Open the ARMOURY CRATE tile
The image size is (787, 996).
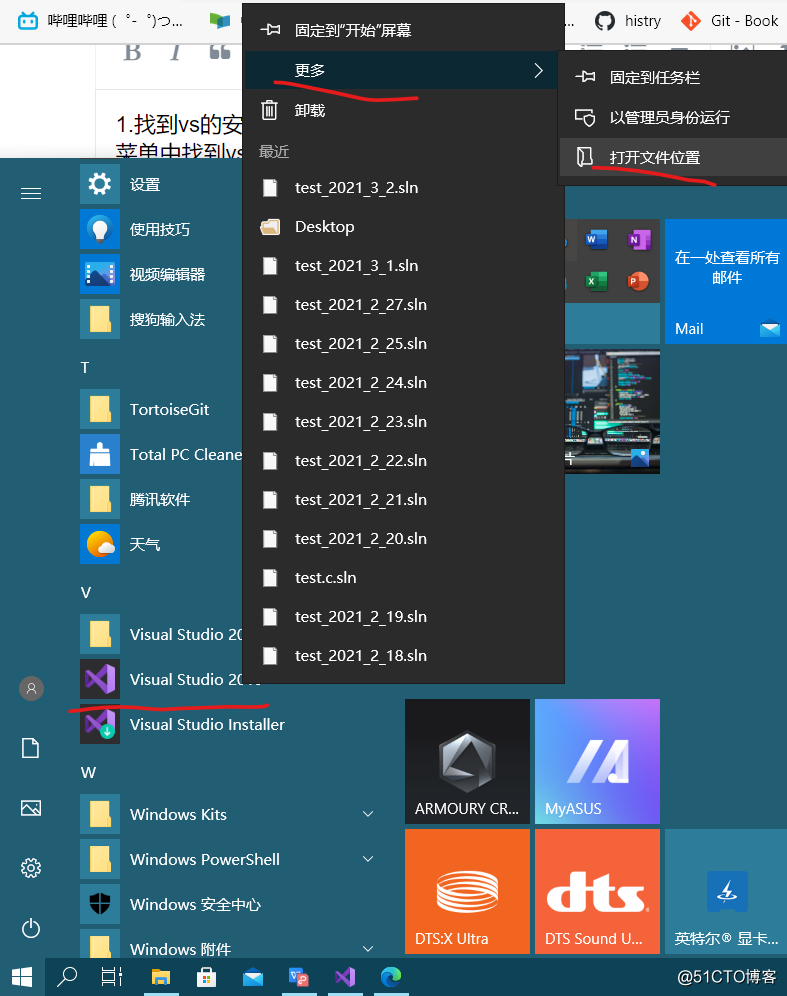pos(467,761)
